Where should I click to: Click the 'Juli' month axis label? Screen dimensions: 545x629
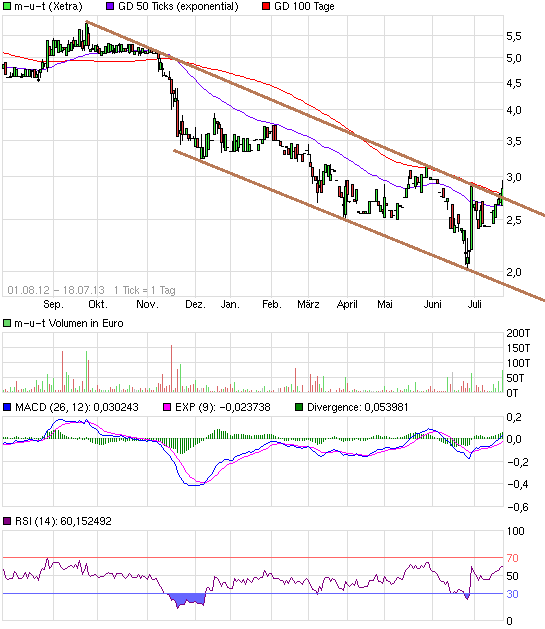click(474, 304)
